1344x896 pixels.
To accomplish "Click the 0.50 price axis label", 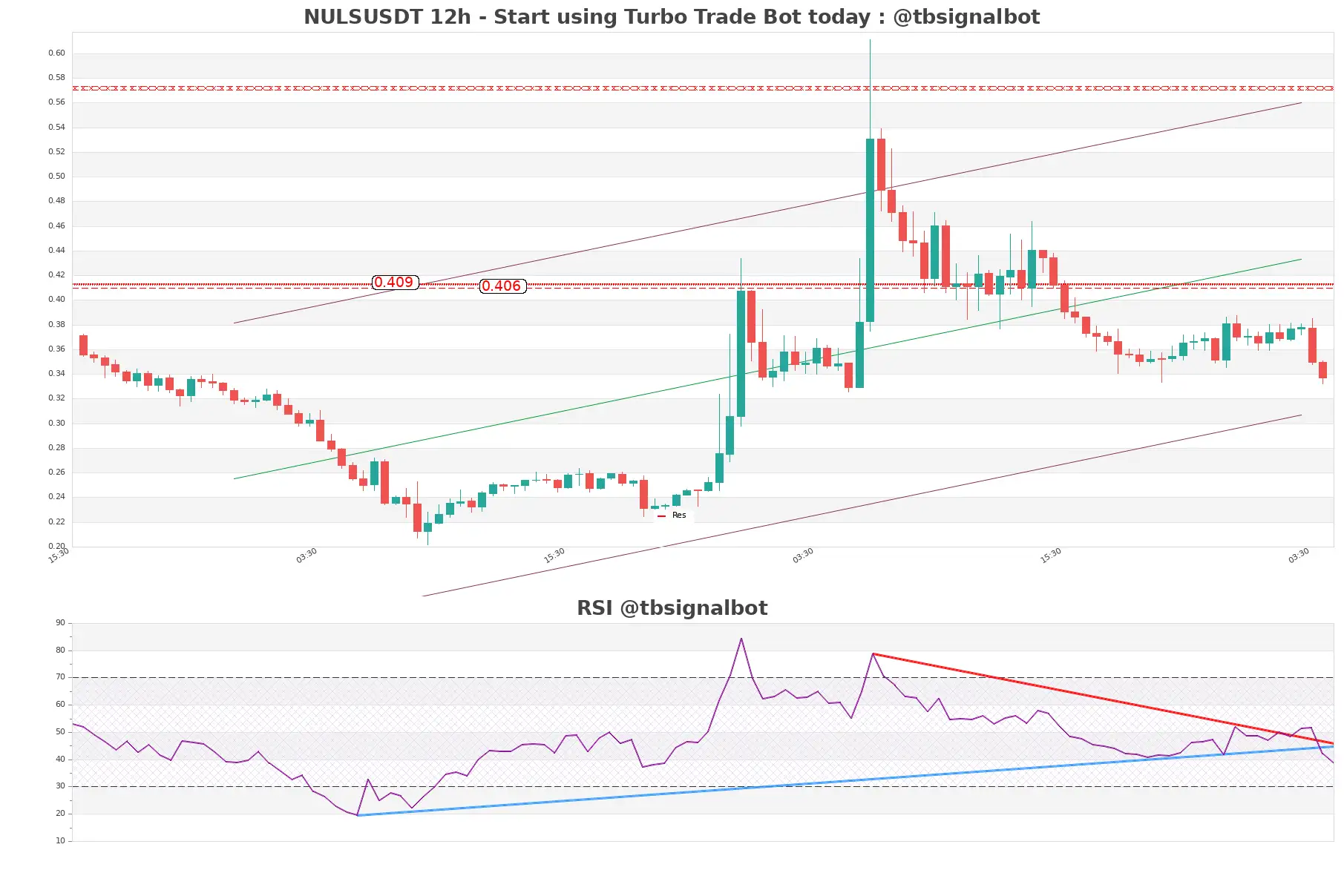I will click(56, 176).
